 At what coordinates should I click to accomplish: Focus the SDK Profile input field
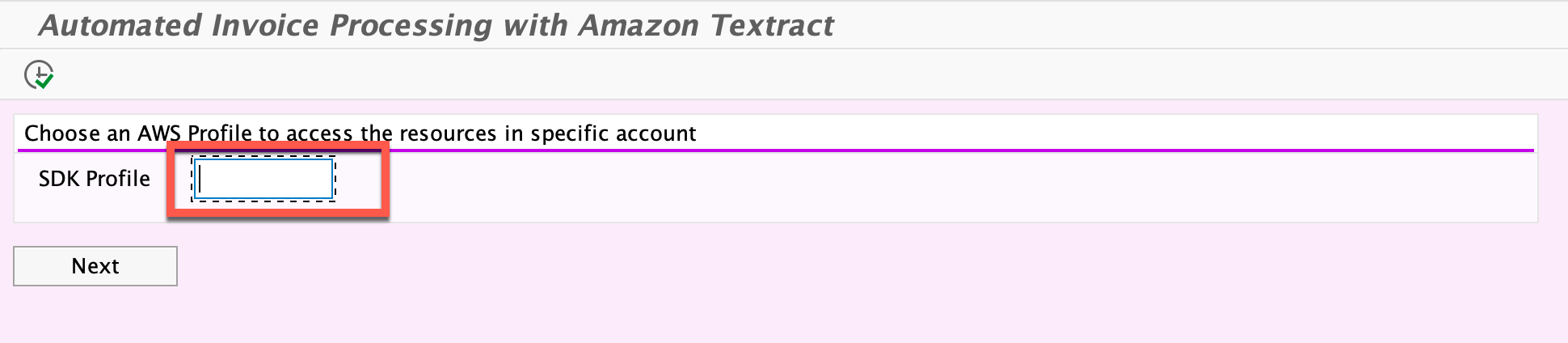263,180
